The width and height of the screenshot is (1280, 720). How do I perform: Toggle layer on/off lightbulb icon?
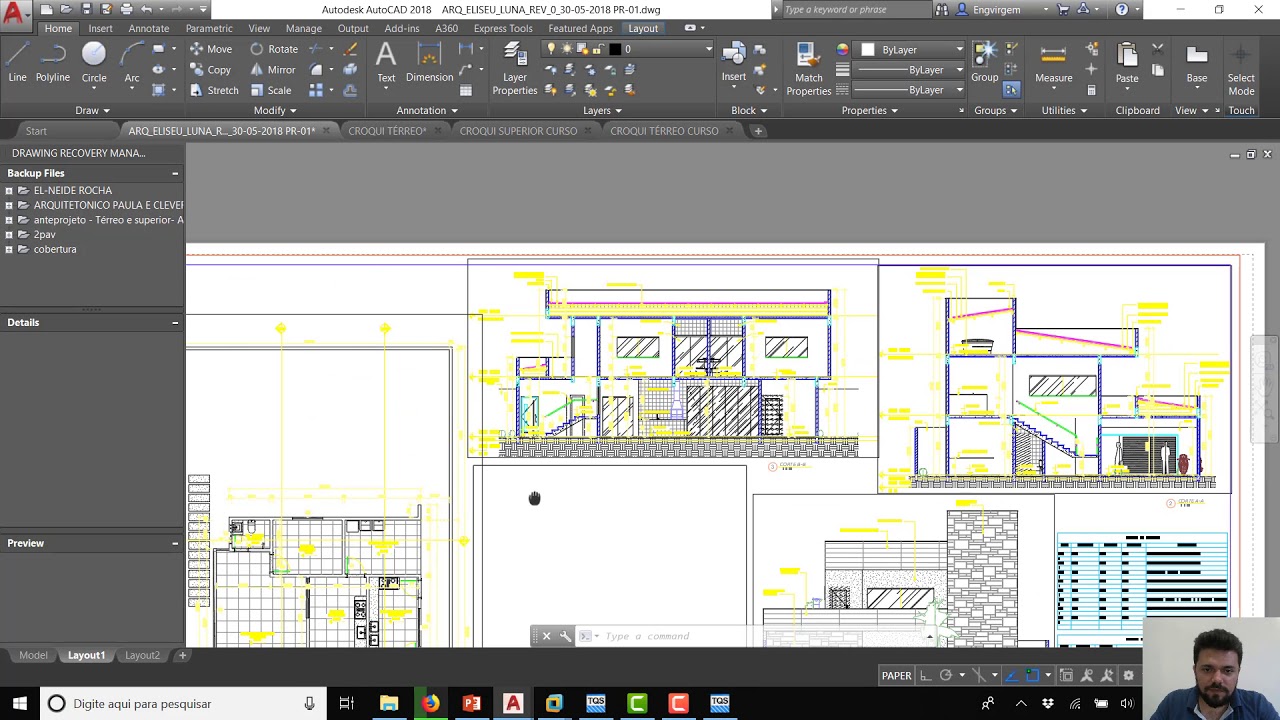point(550,49)
